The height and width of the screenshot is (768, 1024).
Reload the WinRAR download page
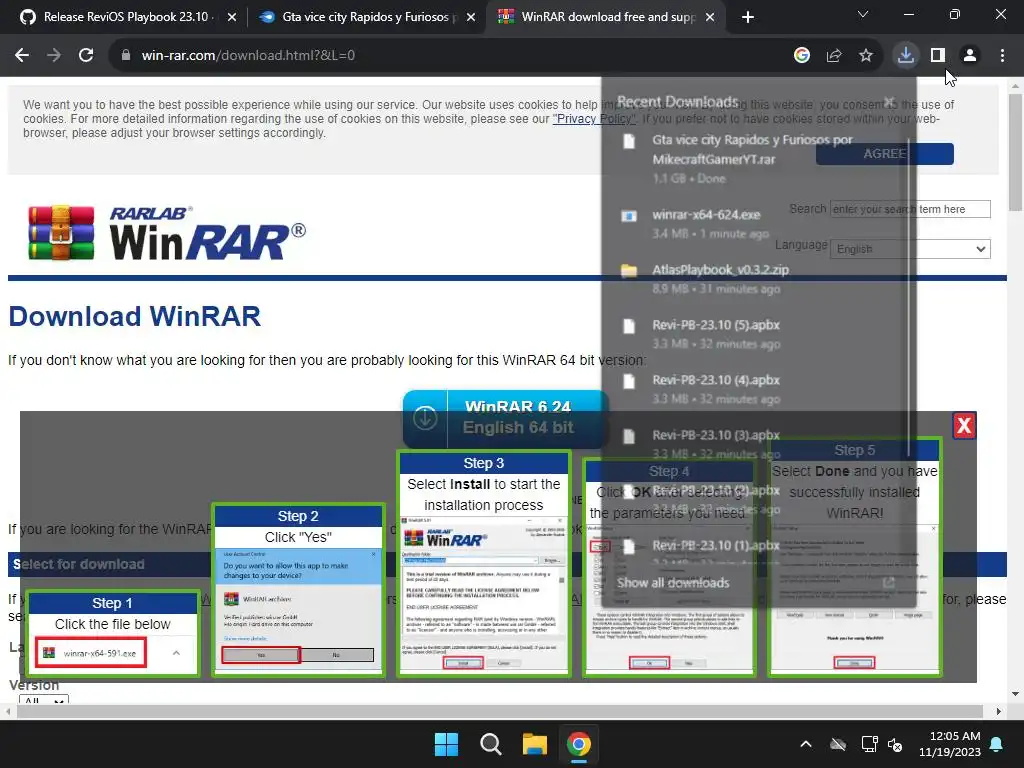click(86, 56)
